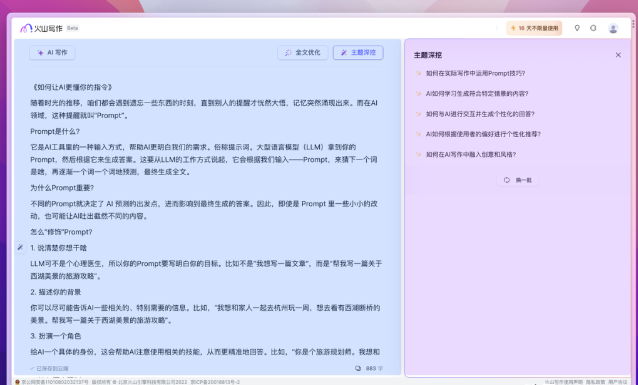This screenshot has width=638, height=385.
Task: Open the 隐私政策 footer link
Action: click(x=597, y=382)
